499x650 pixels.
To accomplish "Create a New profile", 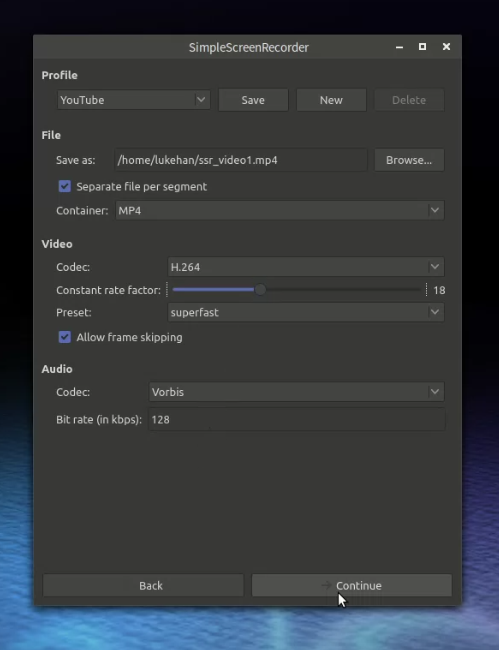I will 331,100.
